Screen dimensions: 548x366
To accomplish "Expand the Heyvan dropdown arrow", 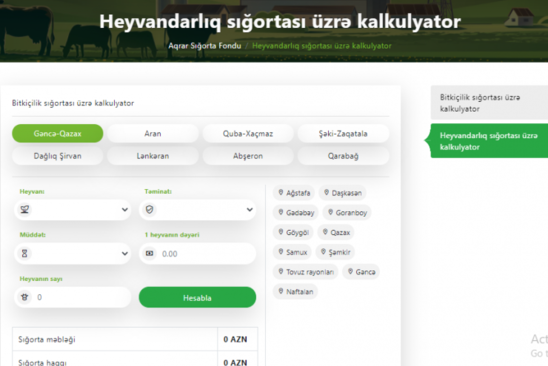I will tap(124, 210).
